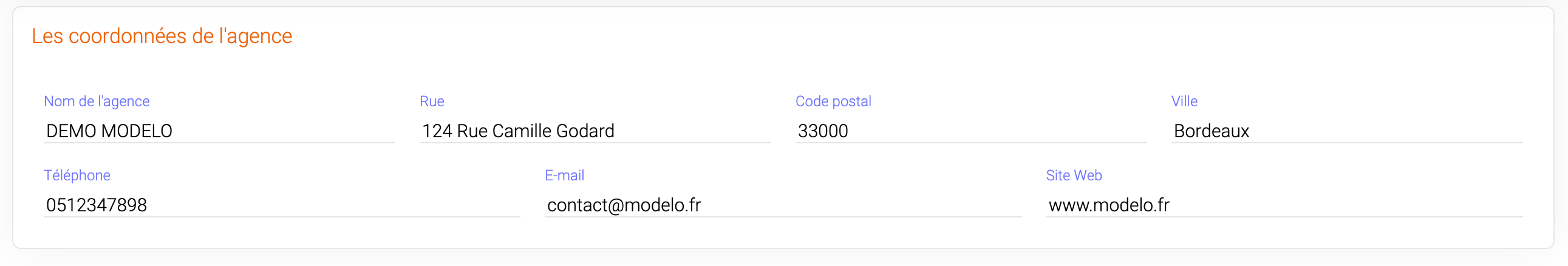Click the "Code postal" label text
The height and width of the screenshot is (266, 1568).
click(833, 101)
